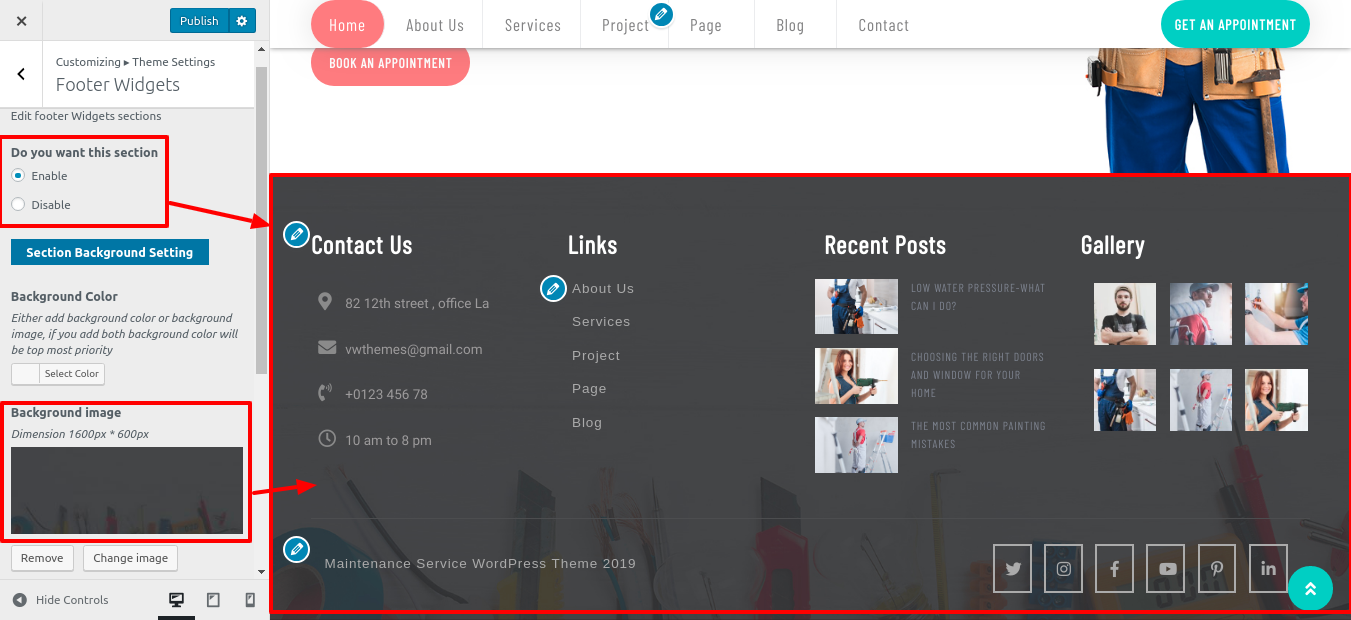Go back to Theme Settings with arrow

[21, 74]
